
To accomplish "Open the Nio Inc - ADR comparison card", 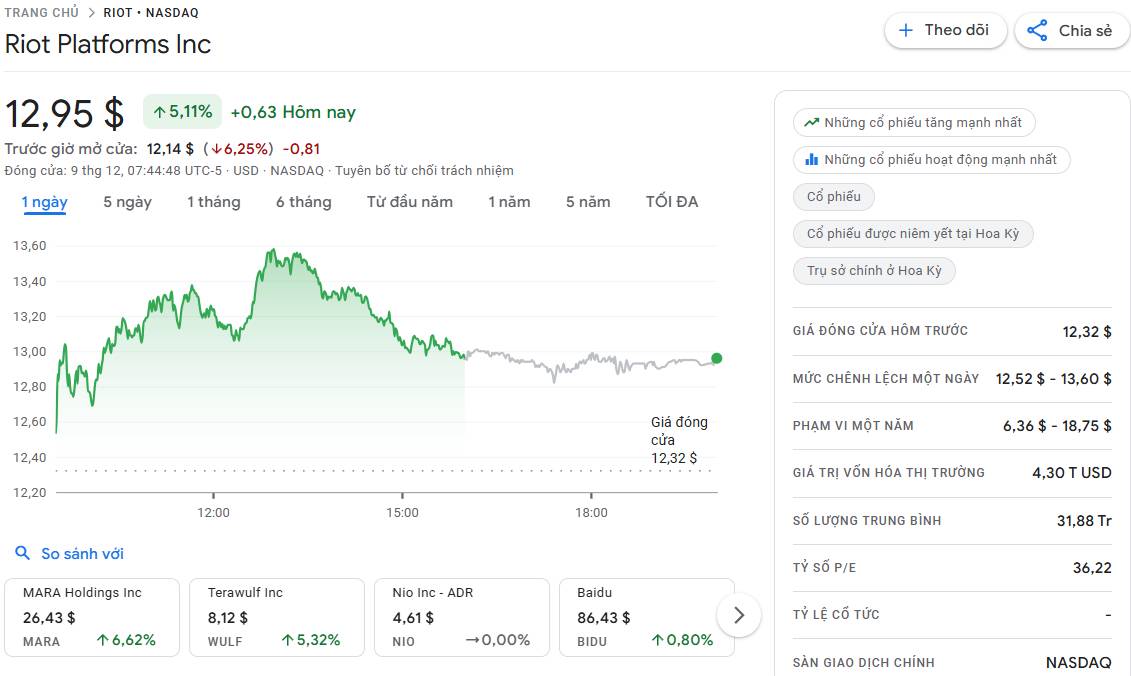I will pos(462,618).
